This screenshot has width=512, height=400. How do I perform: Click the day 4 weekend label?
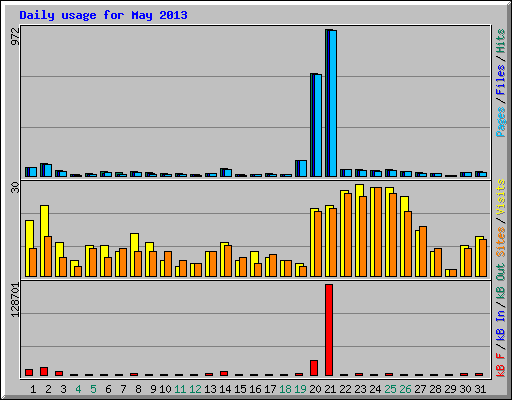pyautogui.click(x=78, y=389)
